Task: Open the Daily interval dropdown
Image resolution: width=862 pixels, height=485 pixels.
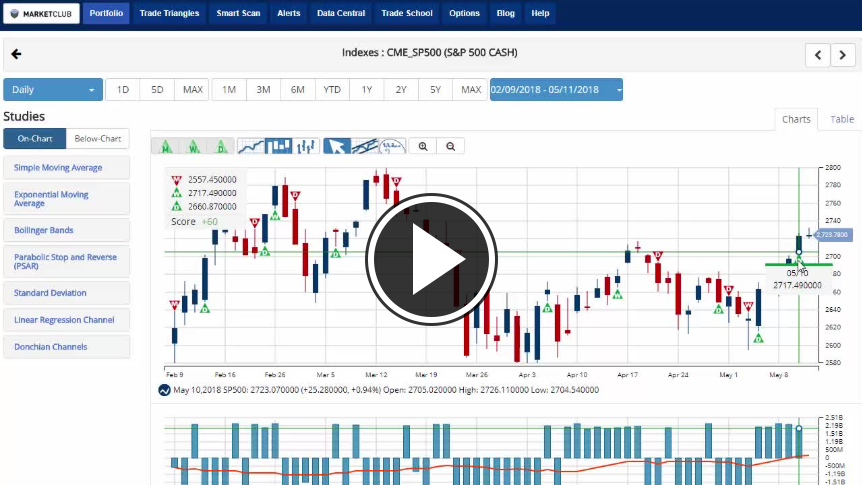Action: (53, 90)
